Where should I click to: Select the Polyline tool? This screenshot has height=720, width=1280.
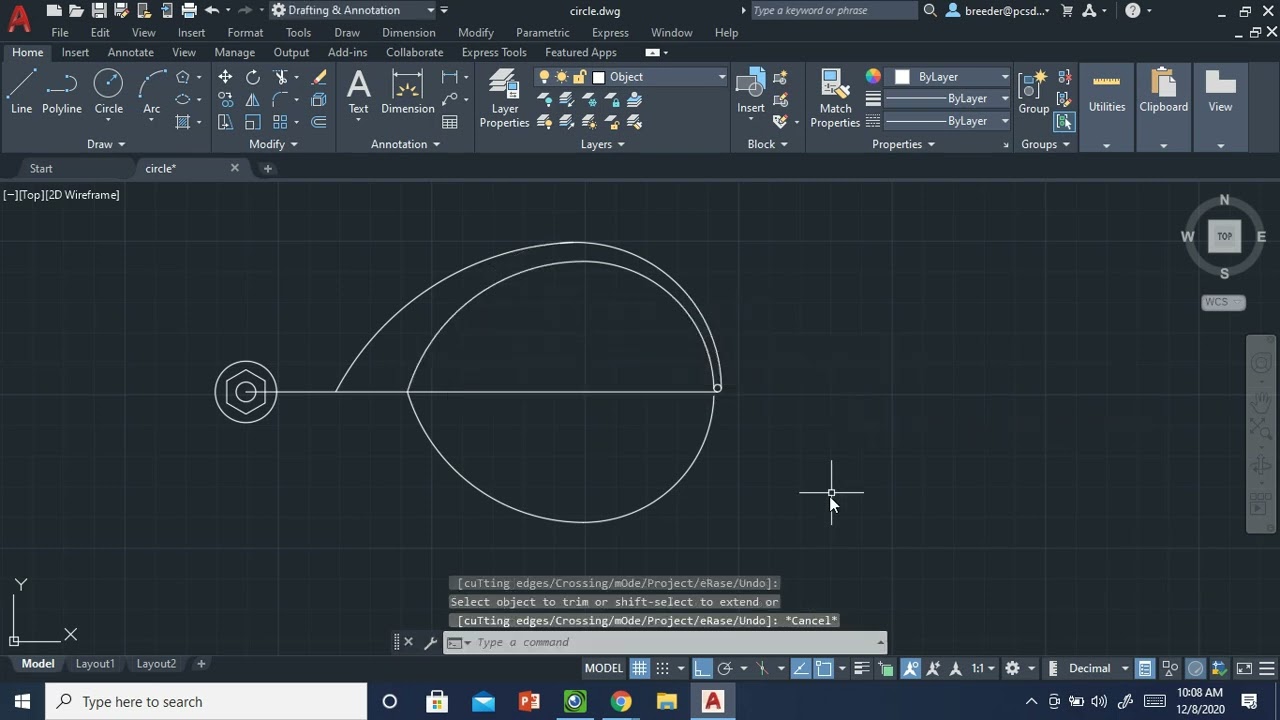pyautogui.click(x=61, y=92)
